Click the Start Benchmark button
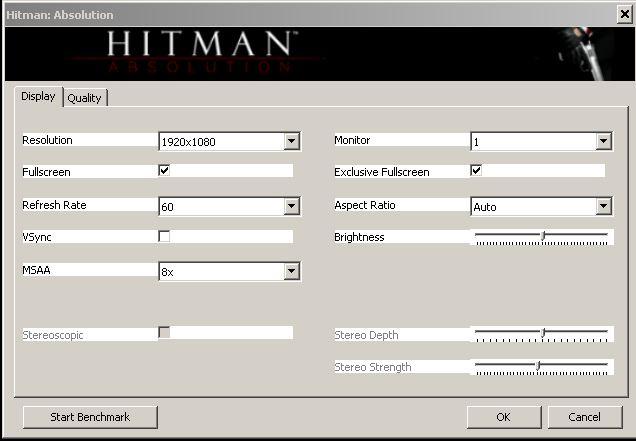The image size is (636, 441). coord(90,417)
